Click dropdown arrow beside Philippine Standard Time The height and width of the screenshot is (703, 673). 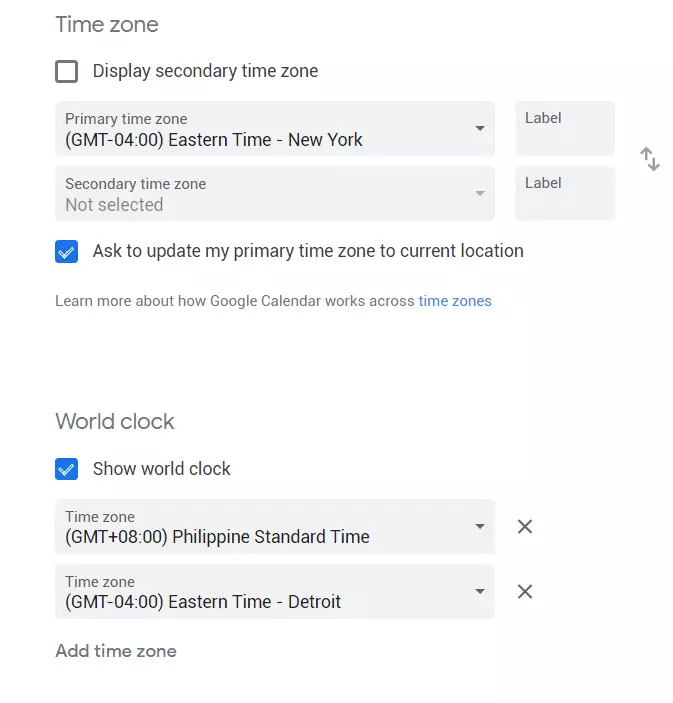tap(480, 527)
